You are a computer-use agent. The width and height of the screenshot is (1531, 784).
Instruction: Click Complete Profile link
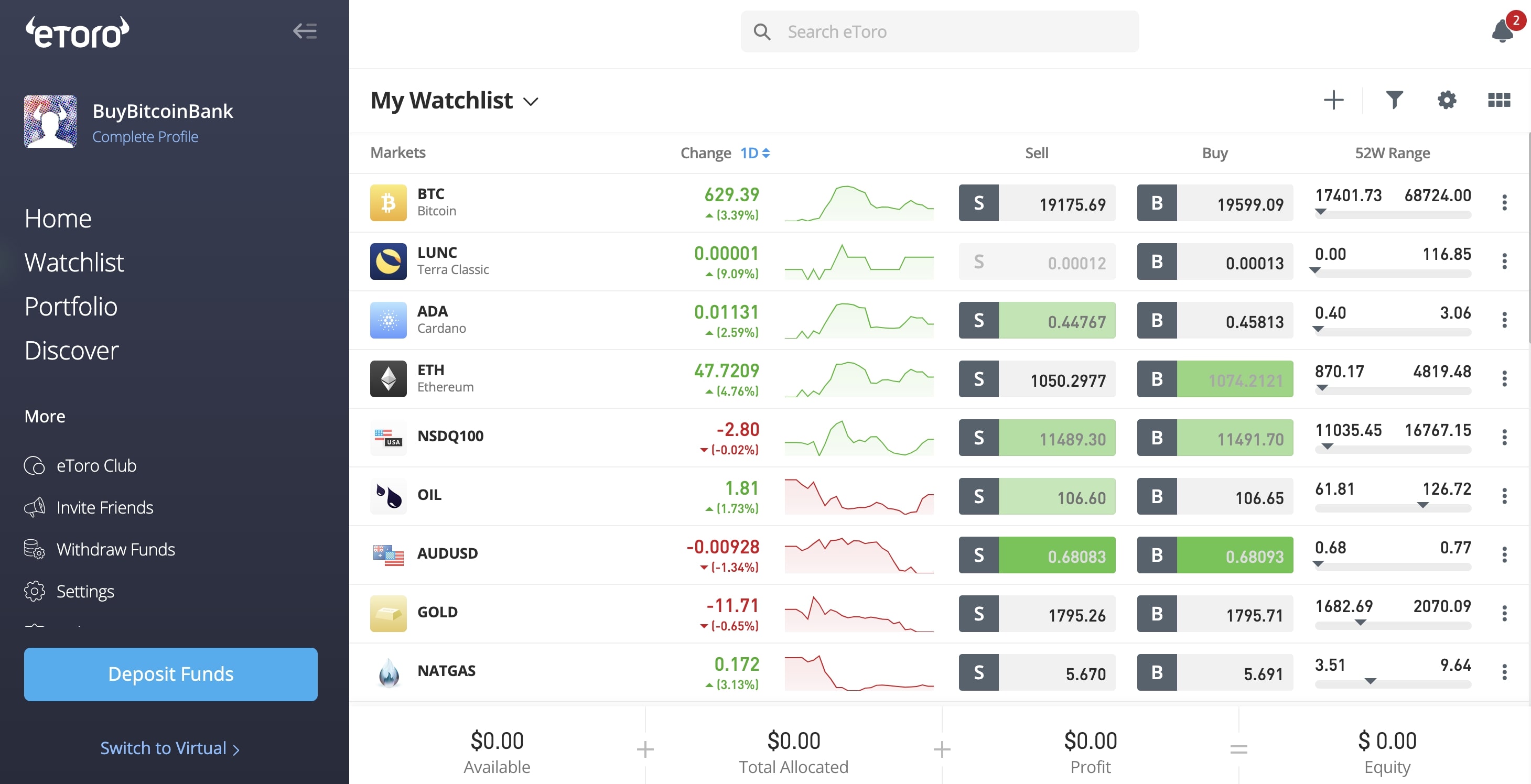[146, 137]
